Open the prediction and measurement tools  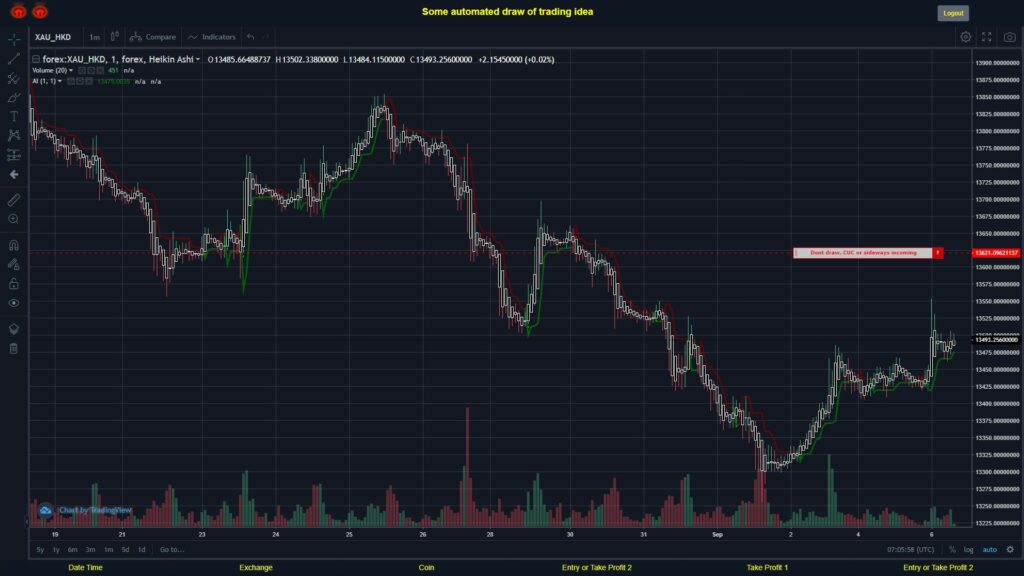click(14, 155)
